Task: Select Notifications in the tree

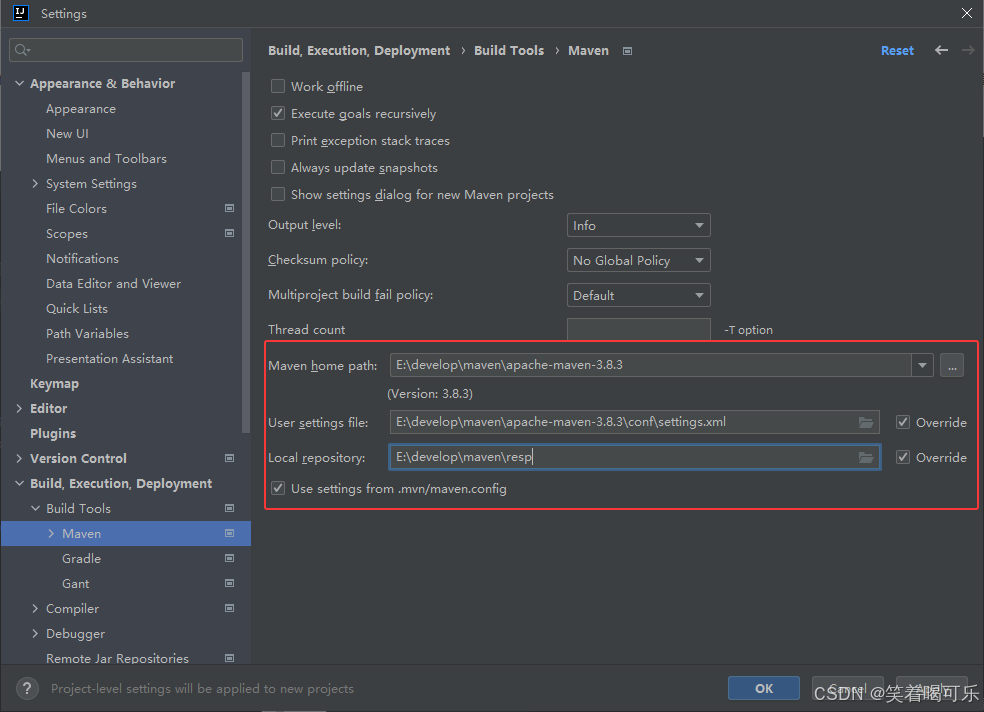Action: pyautogui.click(x=82, y=258)
